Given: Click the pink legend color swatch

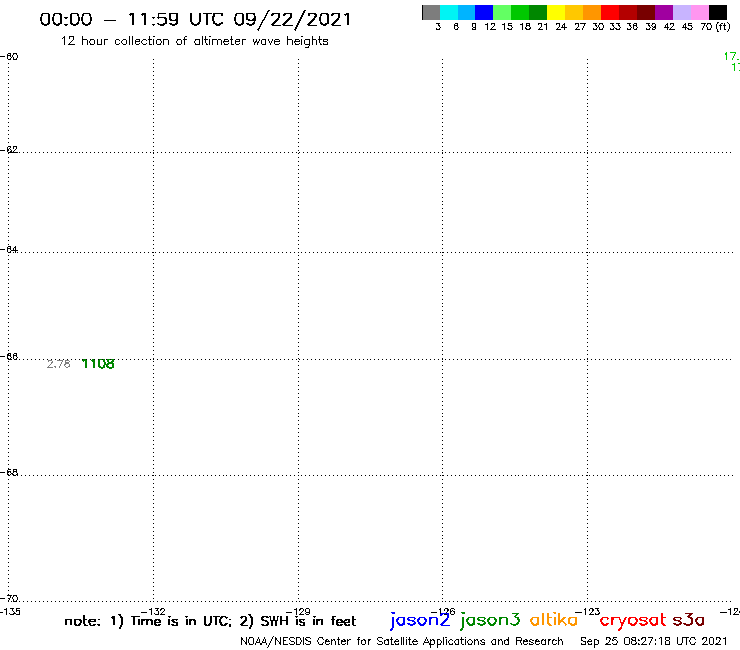Looking at the screenshot, I should pos(700,12).
